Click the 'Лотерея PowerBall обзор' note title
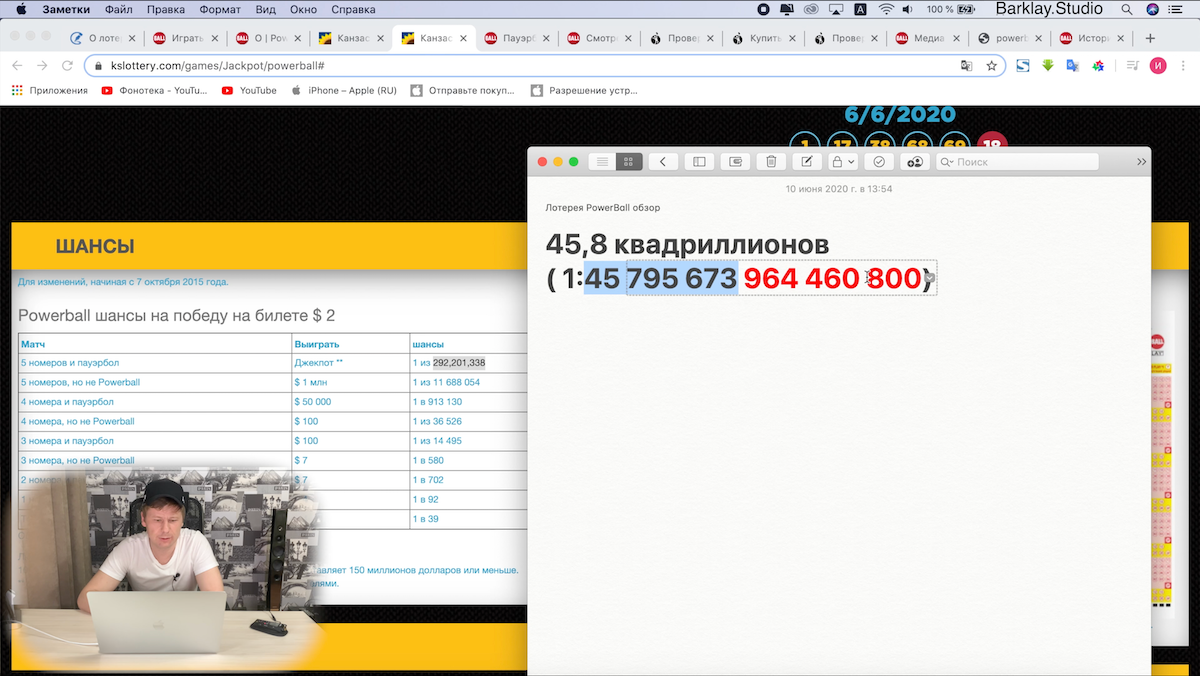The height and width of the screenshot is (676, 1200). coord(603,208)
